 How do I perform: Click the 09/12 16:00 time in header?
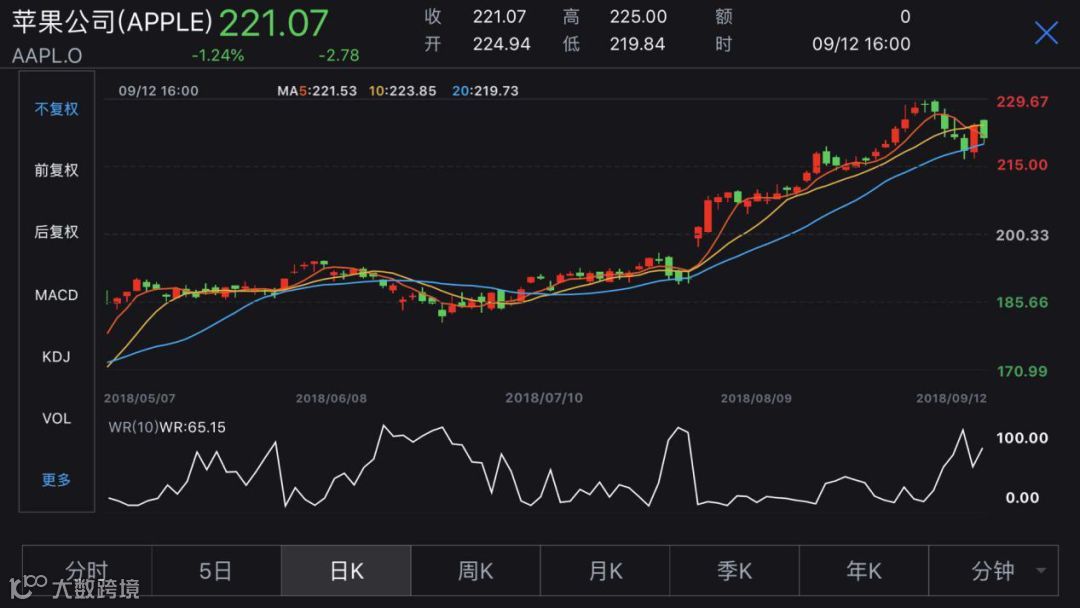pos(861,44)
